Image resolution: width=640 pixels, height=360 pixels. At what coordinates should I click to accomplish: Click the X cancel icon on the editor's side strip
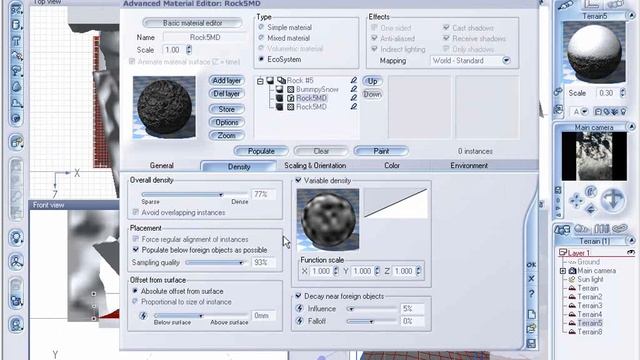coord(531,279)
